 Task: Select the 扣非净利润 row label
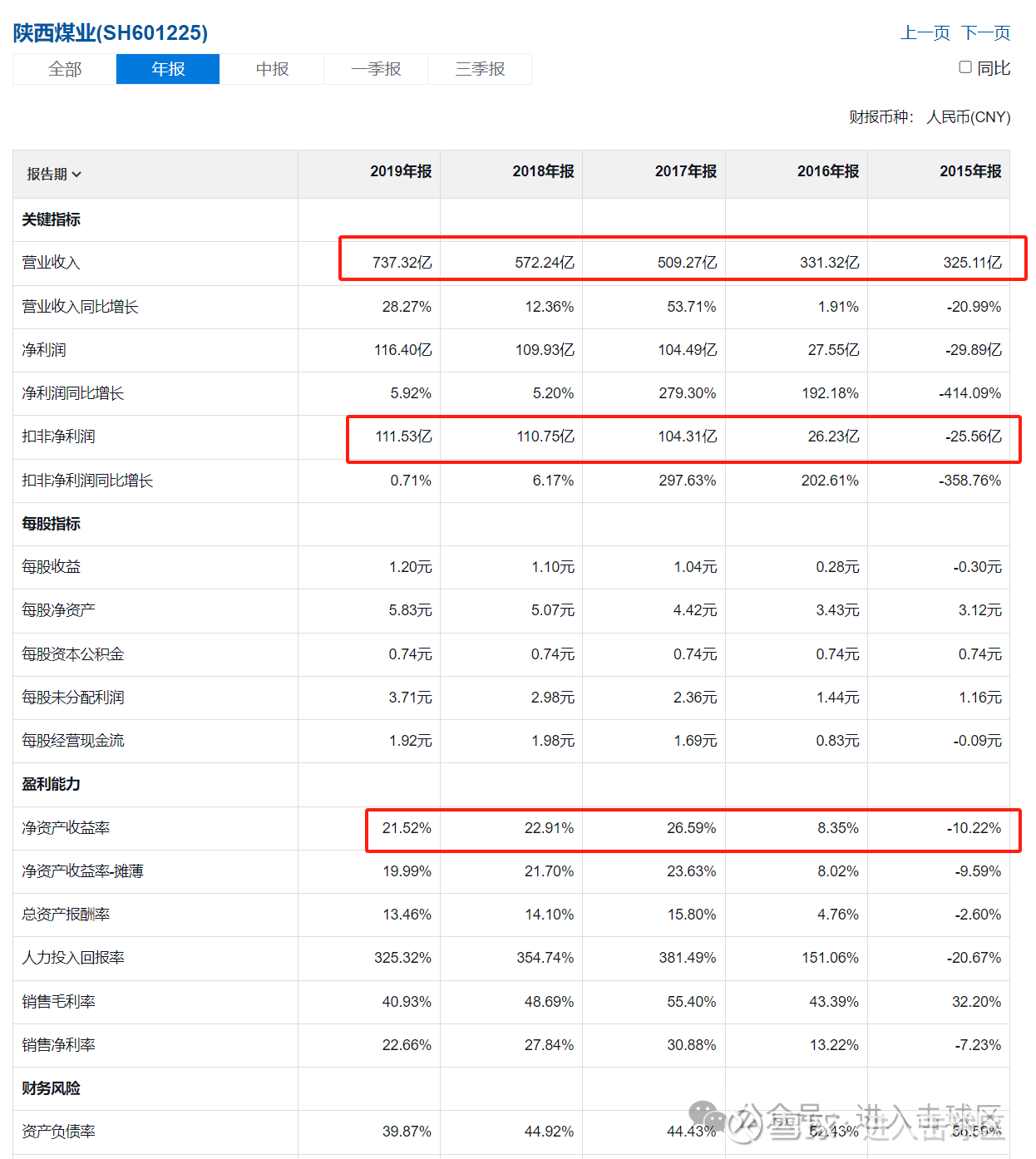pos(58,436)
